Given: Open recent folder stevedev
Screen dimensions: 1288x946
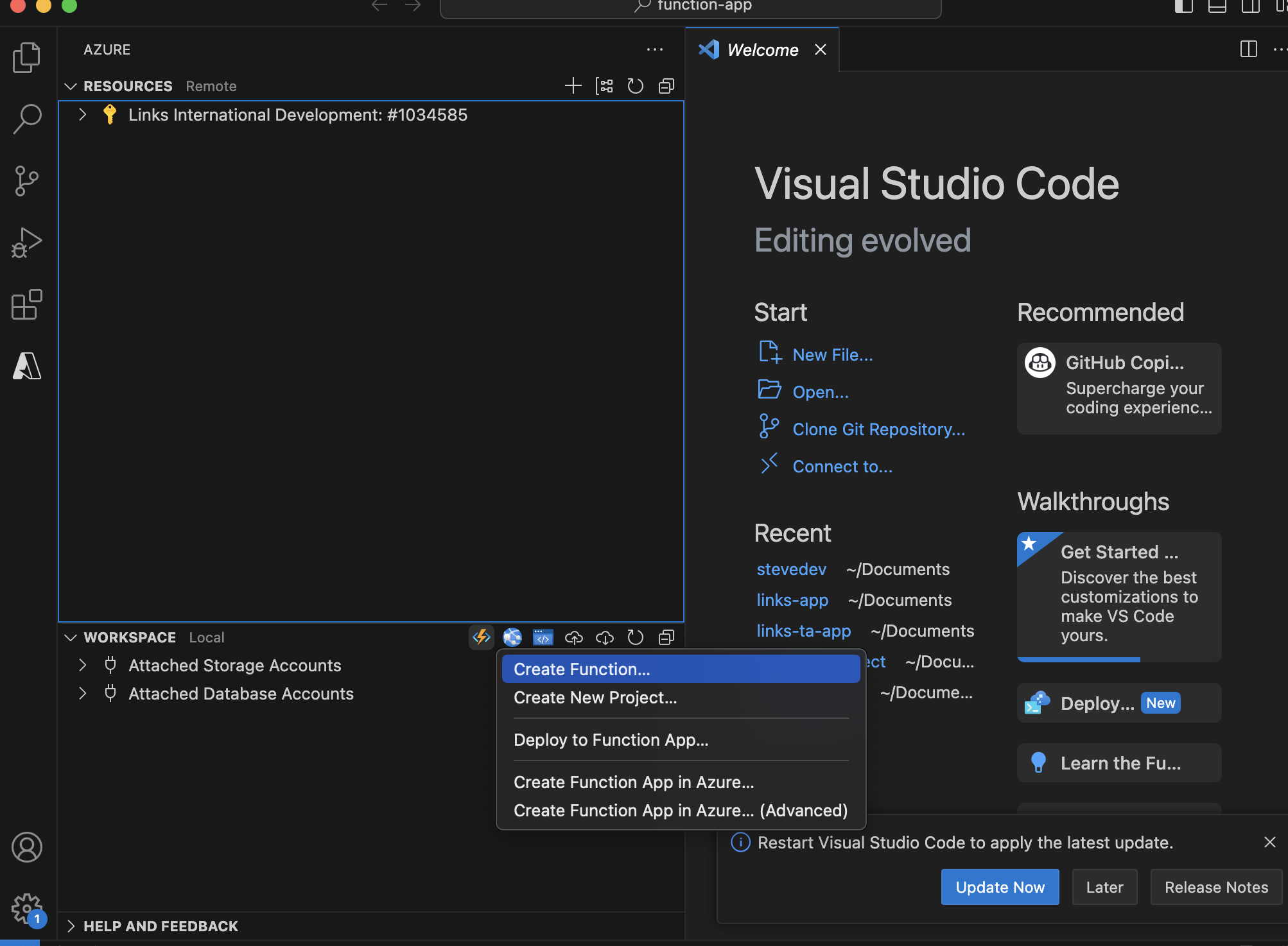Looking at the screenshot, I should point(791,569).
